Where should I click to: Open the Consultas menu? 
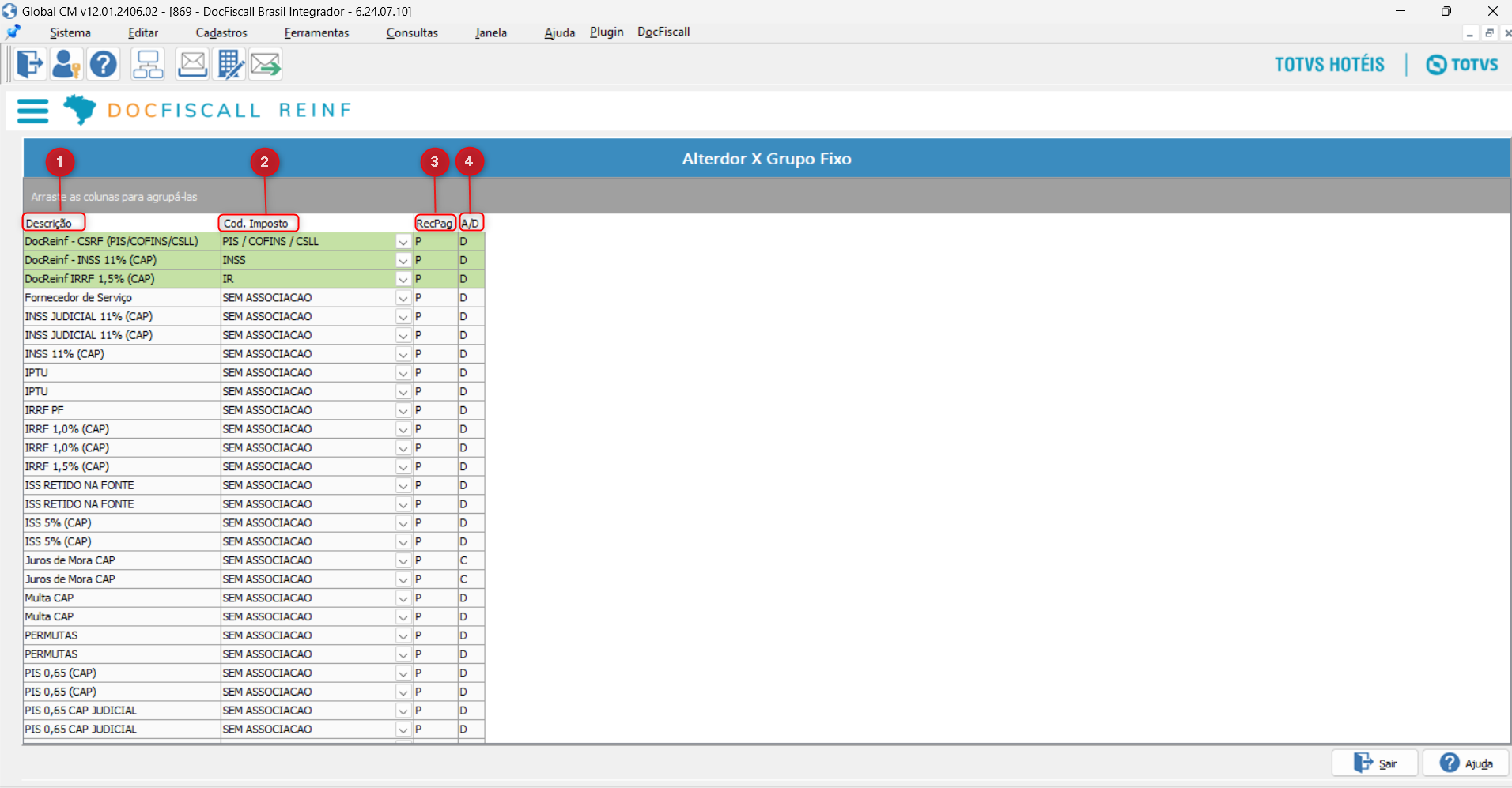coord(412,32)
